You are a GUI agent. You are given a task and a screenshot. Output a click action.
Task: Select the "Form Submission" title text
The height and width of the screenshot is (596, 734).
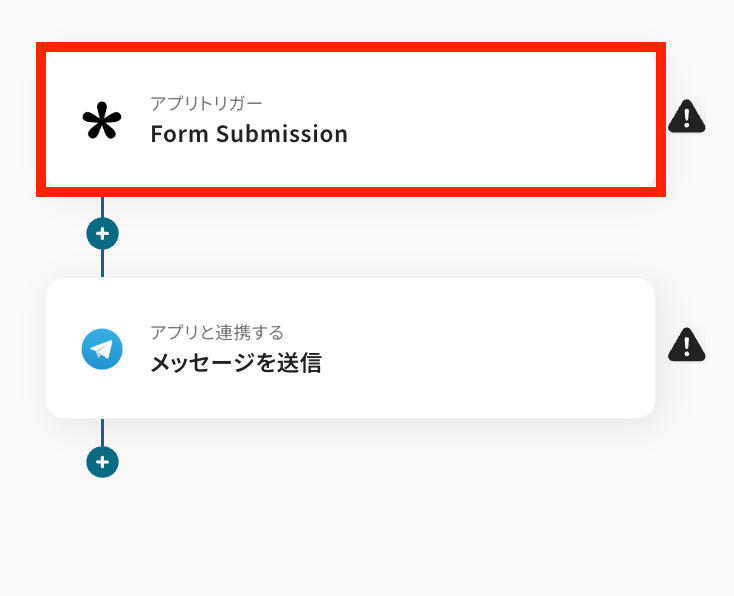click(249, 134)
